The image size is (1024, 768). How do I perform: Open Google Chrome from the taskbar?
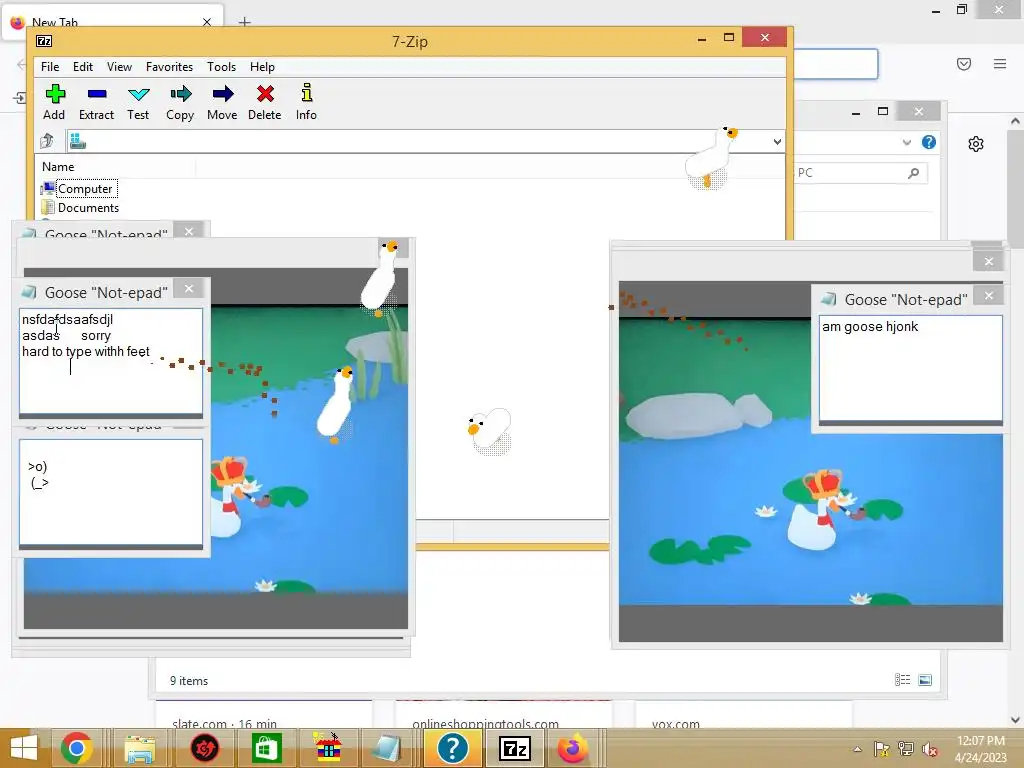76,748
